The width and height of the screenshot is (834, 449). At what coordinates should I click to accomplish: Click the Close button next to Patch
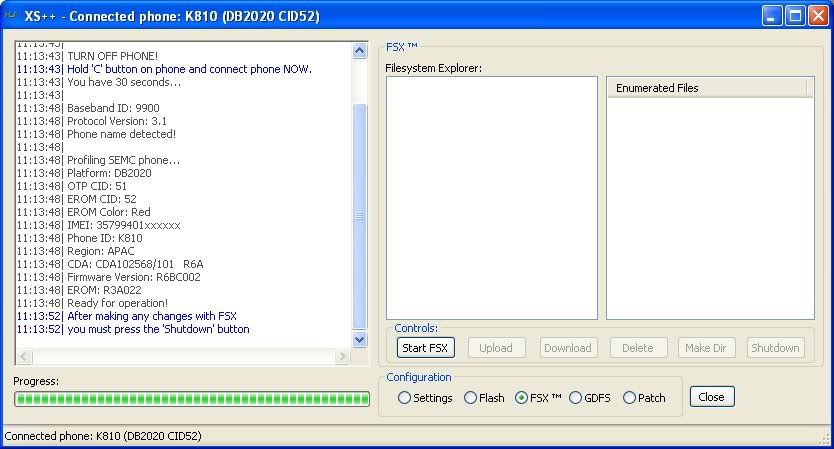(x=711, y=397)
